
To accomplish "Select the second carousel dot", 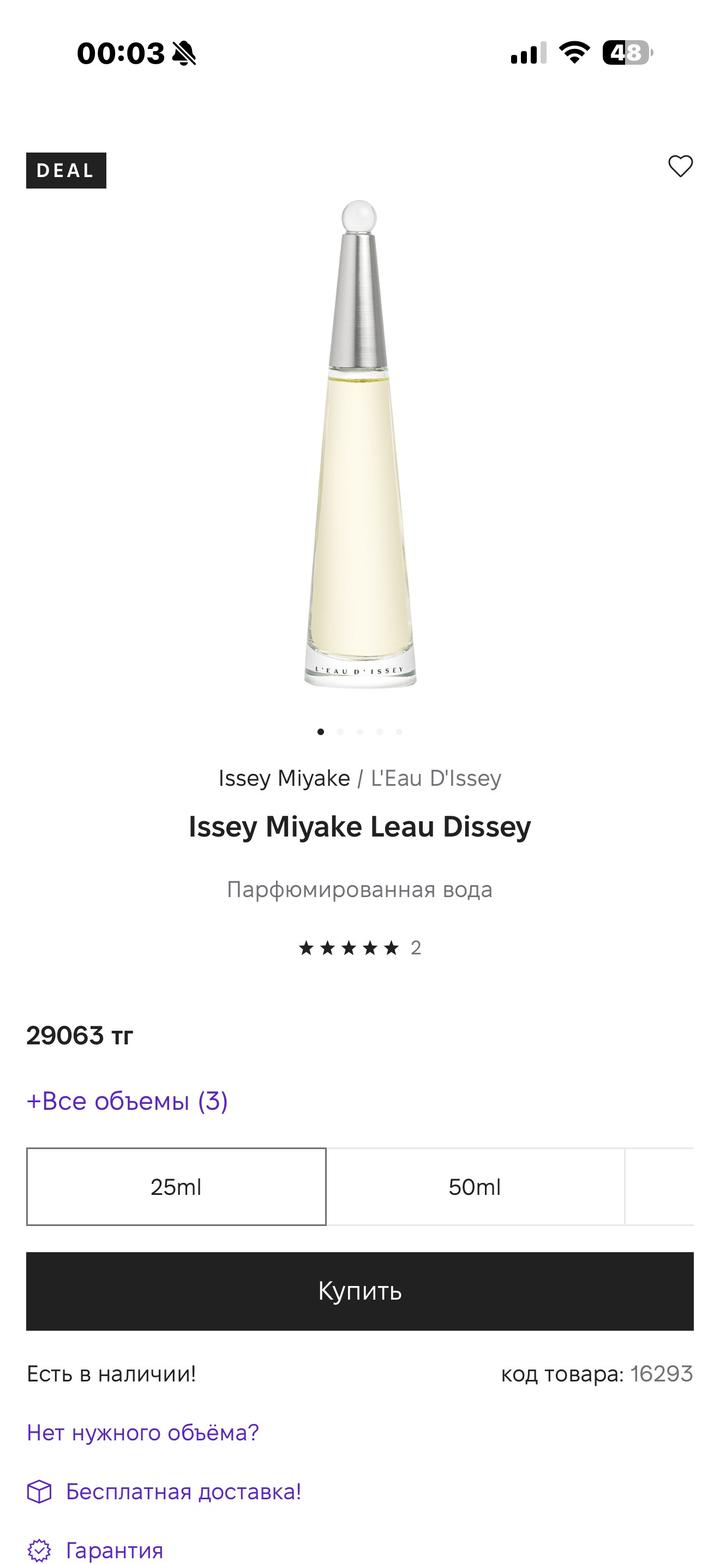I will click(x=340, y=731).
